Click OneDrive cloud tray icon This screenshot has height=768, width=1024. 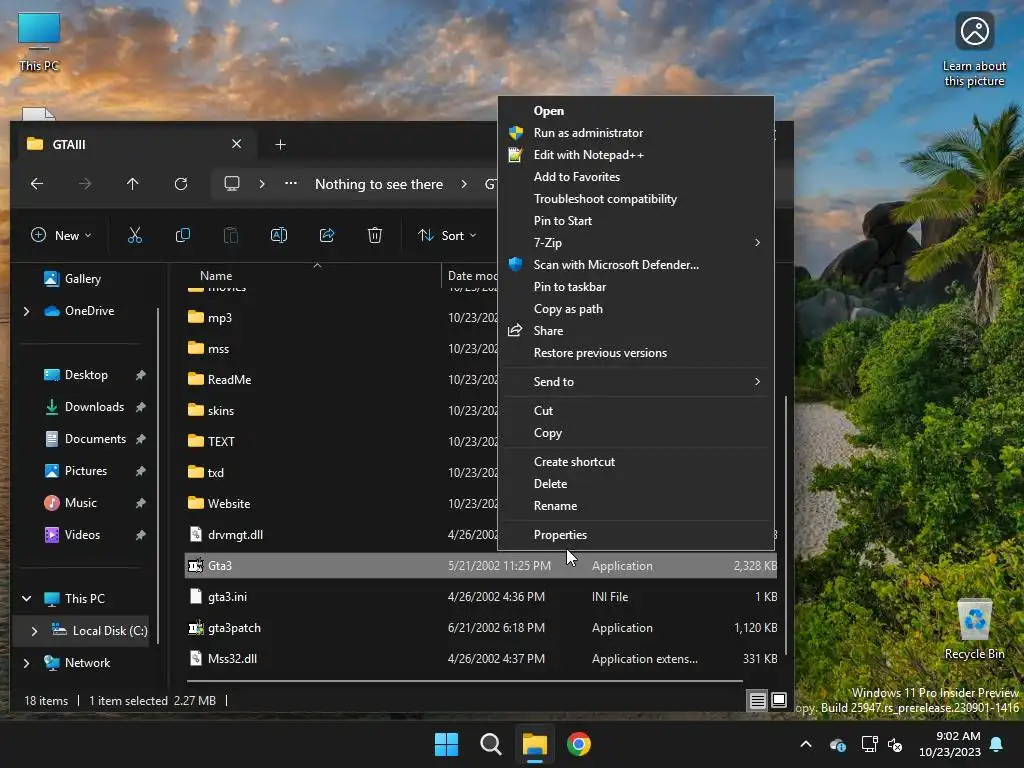[838, 744]
